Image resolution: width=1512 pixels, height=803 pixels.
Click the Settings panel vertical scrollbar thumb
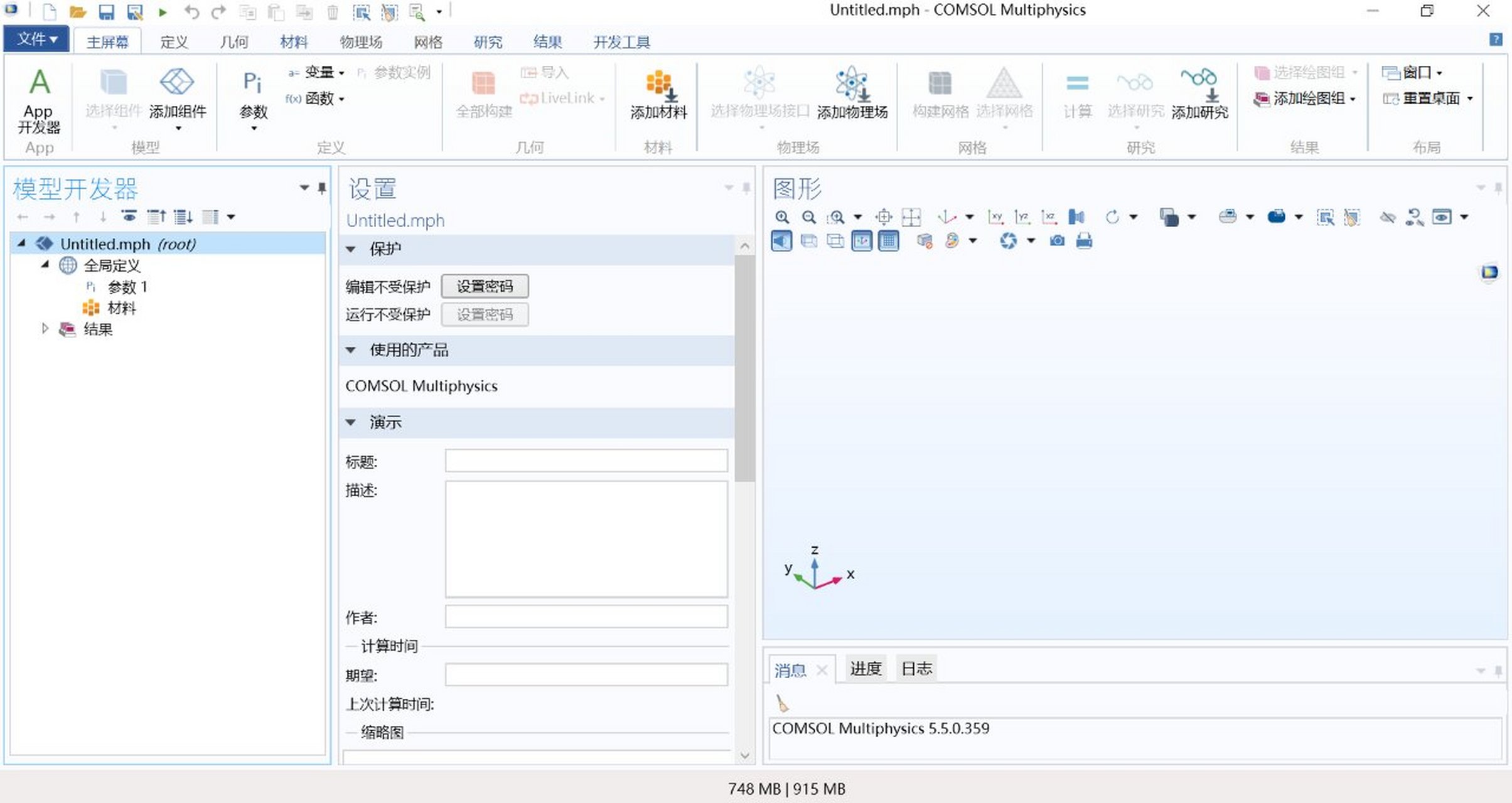coord(744,368)
